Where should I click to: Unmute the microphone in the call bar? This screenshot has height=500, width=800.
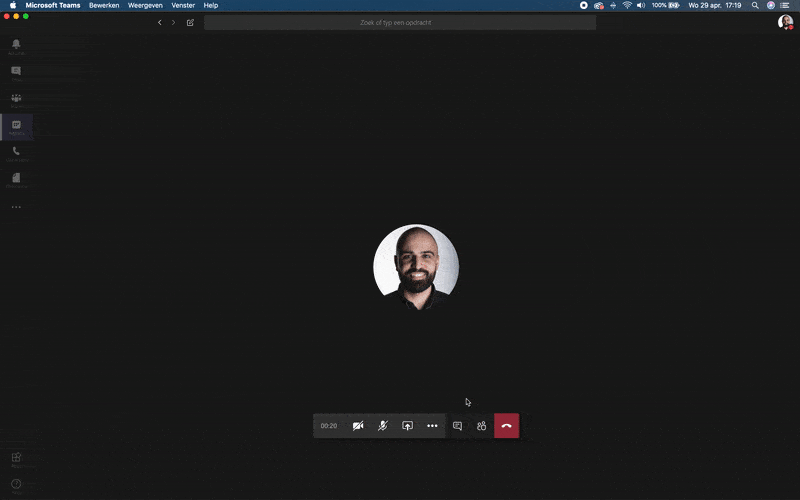383,426
